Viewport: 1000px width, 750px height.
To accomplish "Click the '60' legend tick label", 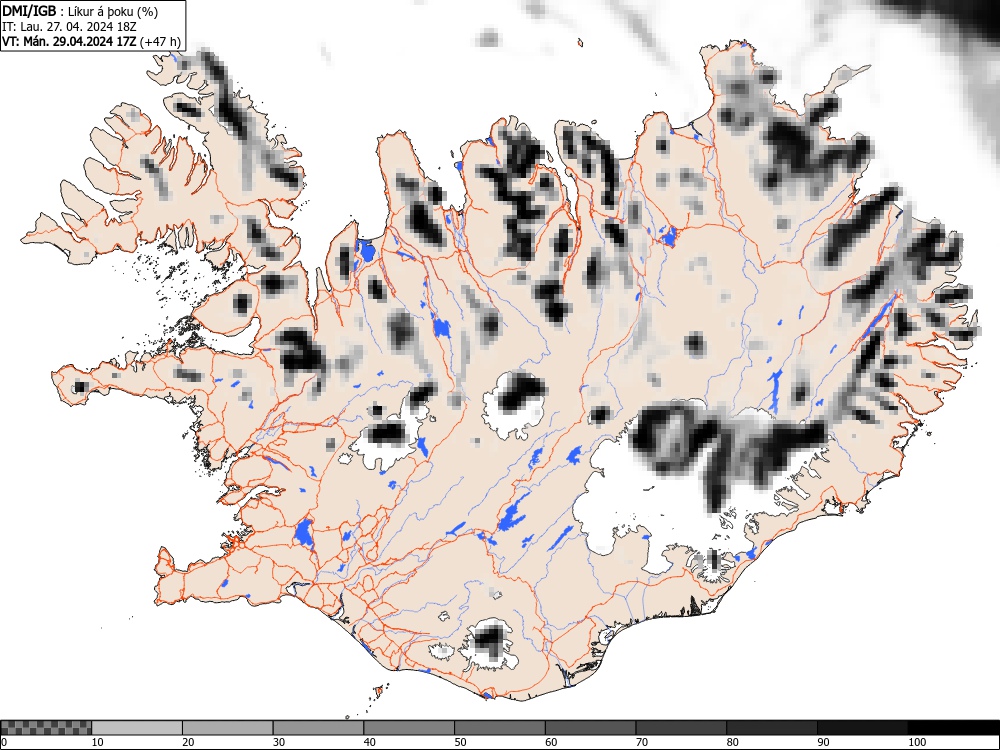I will 550,742.
